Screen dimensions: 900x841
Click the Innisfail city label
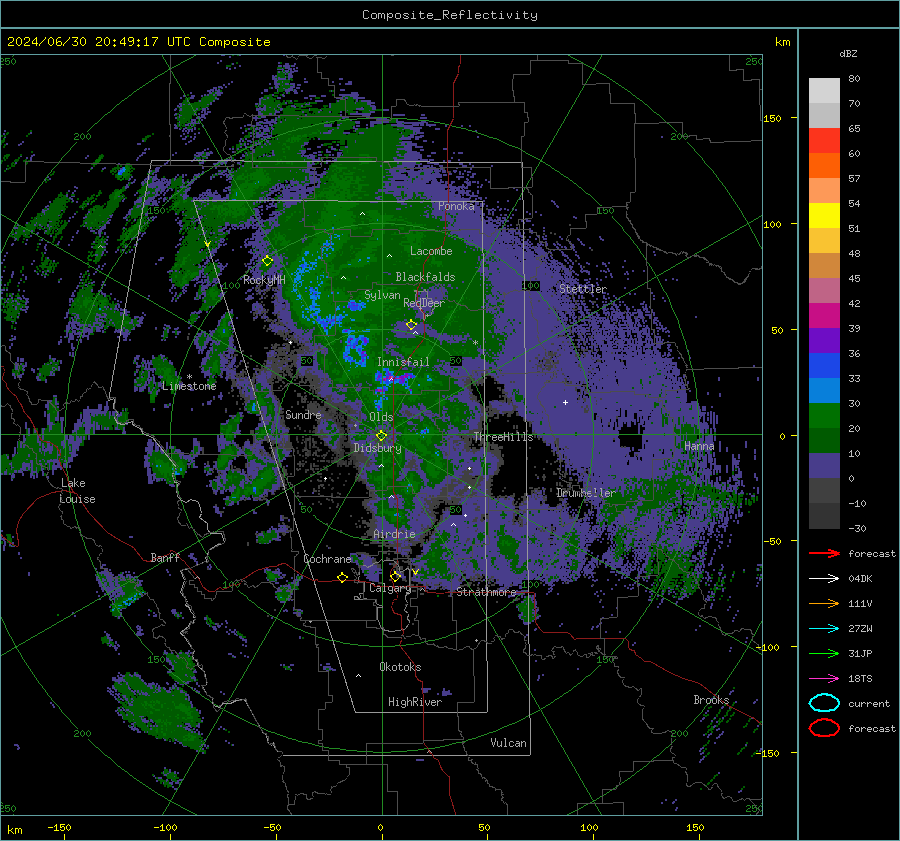click(x=403, y=362)
